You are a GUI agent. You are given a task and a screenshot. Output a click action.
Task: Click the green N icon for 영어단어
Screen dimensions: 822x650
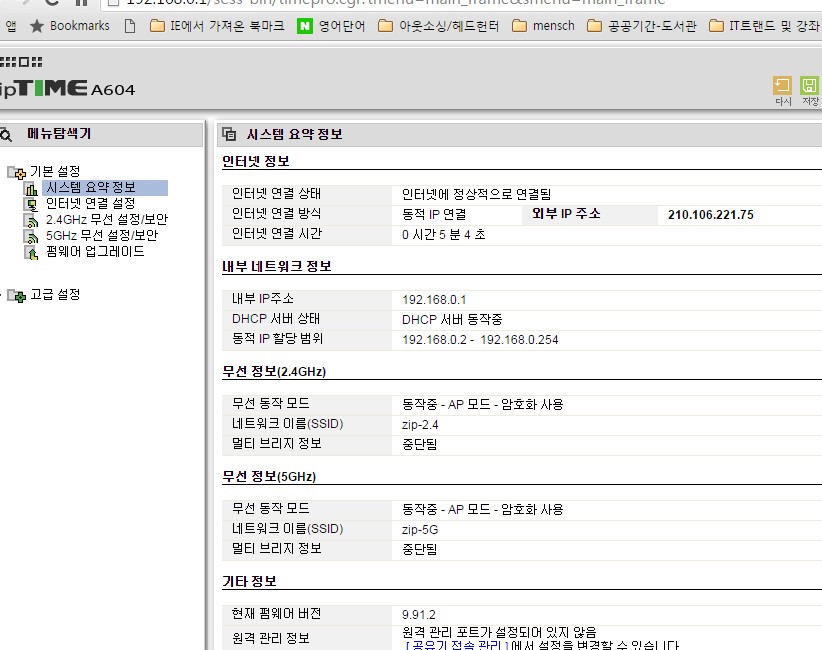pyautogui.click(x=305, y=26)
